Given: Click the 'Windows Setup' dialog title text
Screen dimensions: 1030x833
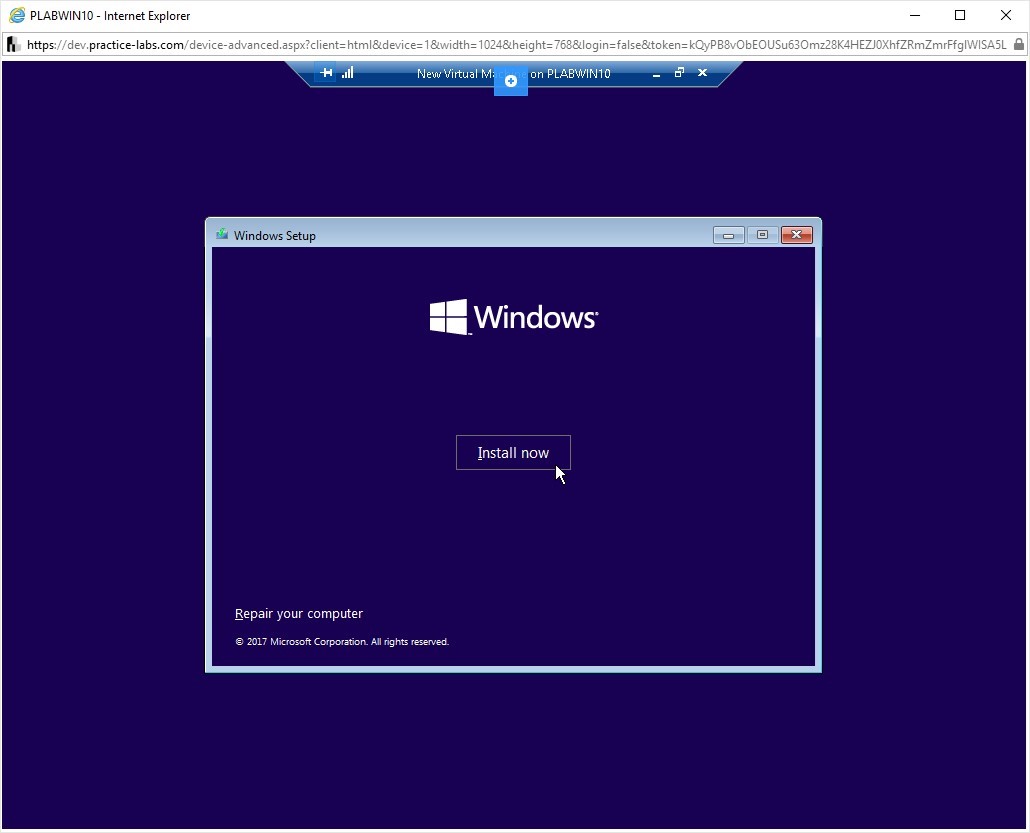Looking at the screenshot, I should [275, 236].
